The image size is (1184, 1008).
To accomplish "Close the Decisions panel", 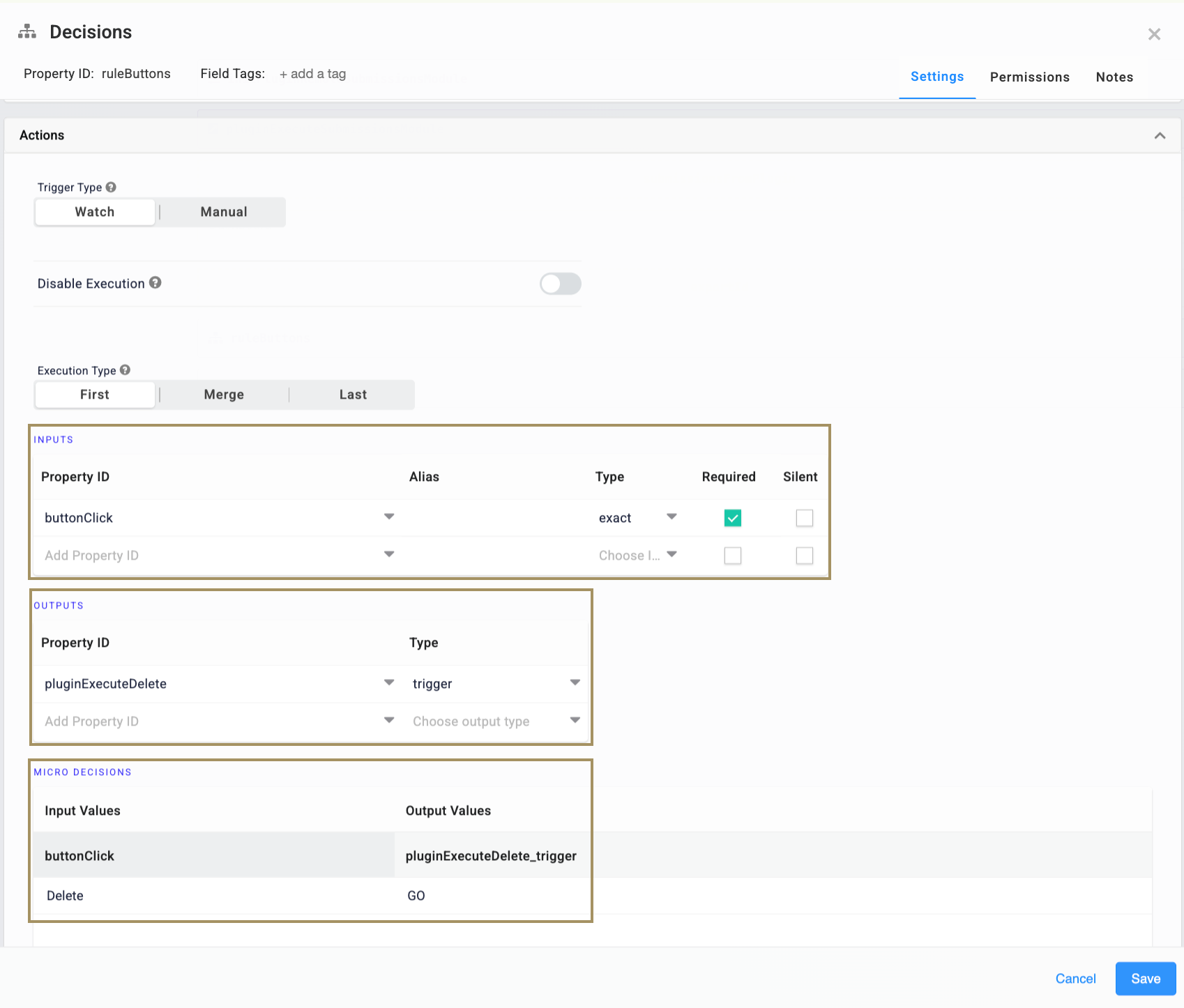I will [1154, 33].
